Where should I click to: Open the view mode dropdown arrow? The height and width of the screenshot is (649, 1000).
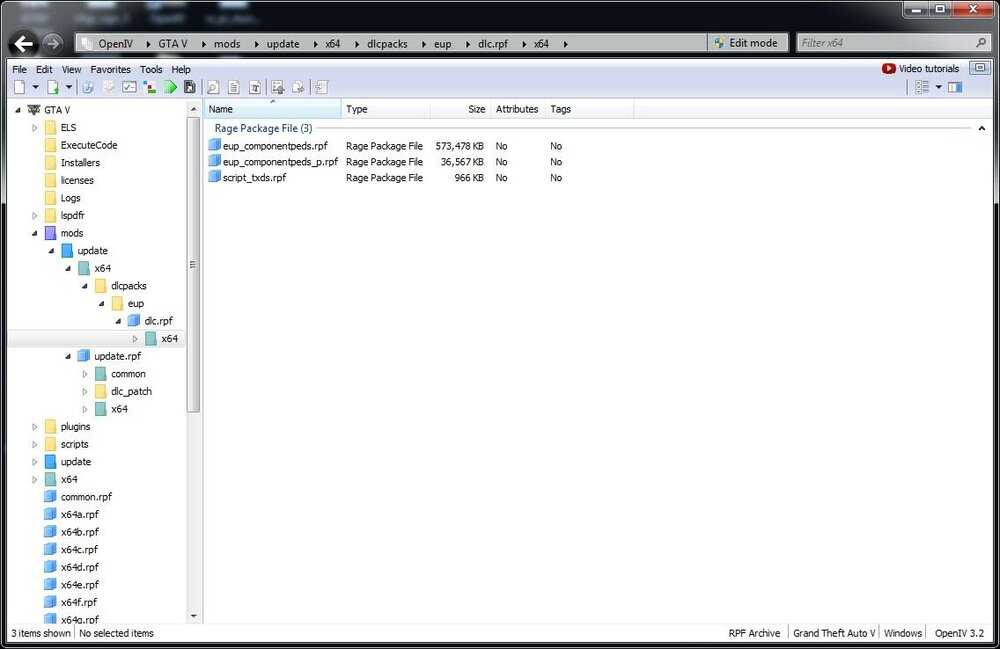tap(939, 87)
